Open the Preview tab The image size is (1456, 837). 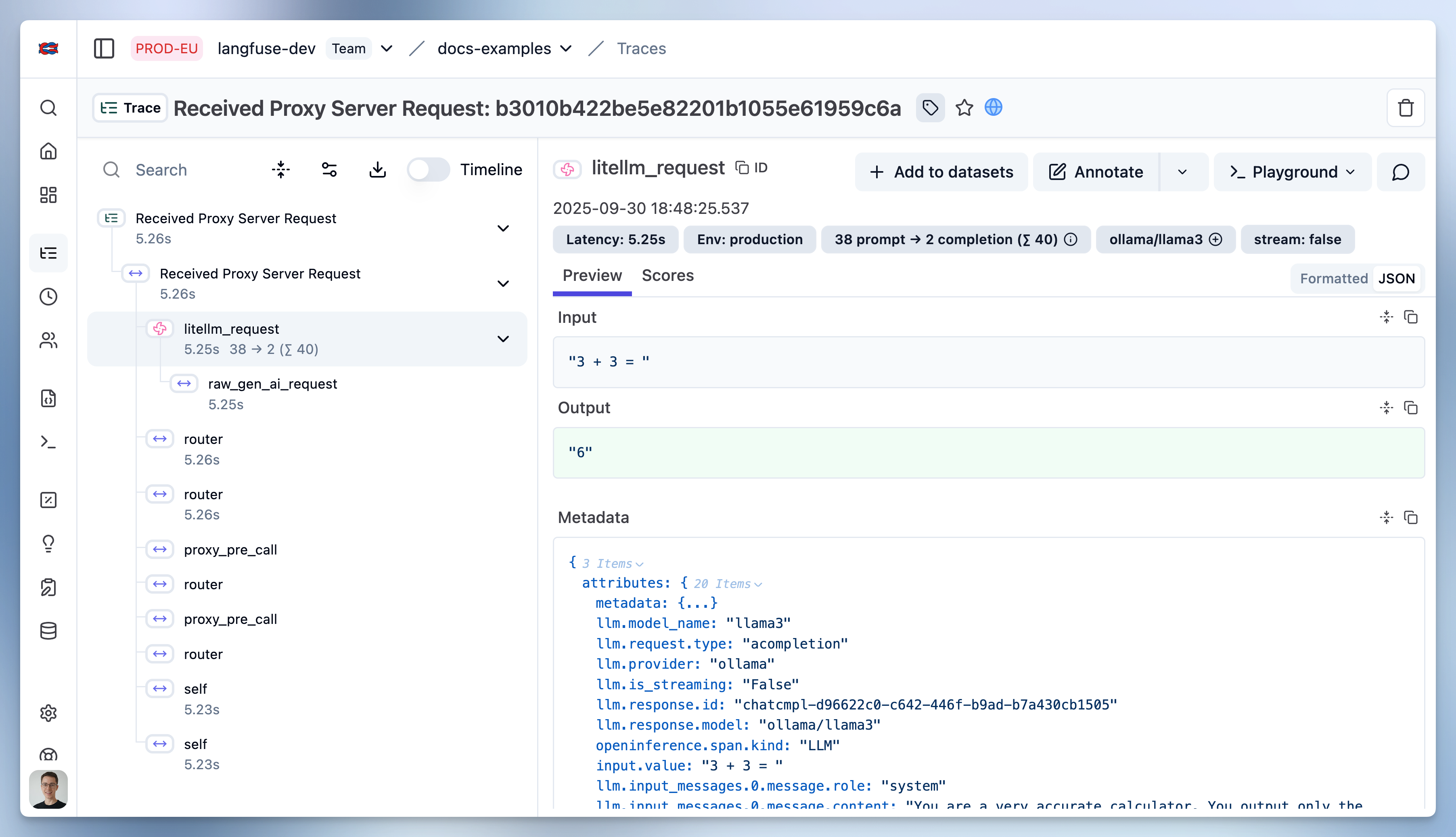(x=592, y=275)
